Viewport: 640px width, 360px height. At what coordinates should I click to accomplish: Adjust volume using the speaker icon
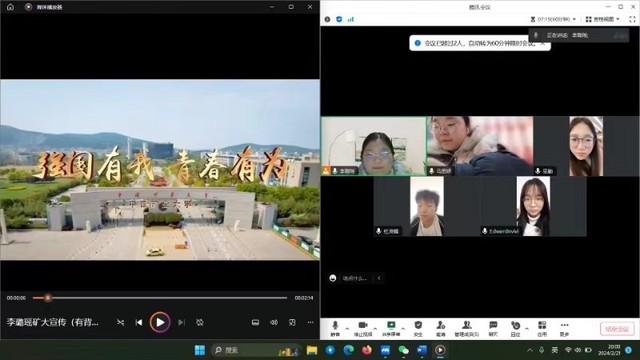[274, 322]
